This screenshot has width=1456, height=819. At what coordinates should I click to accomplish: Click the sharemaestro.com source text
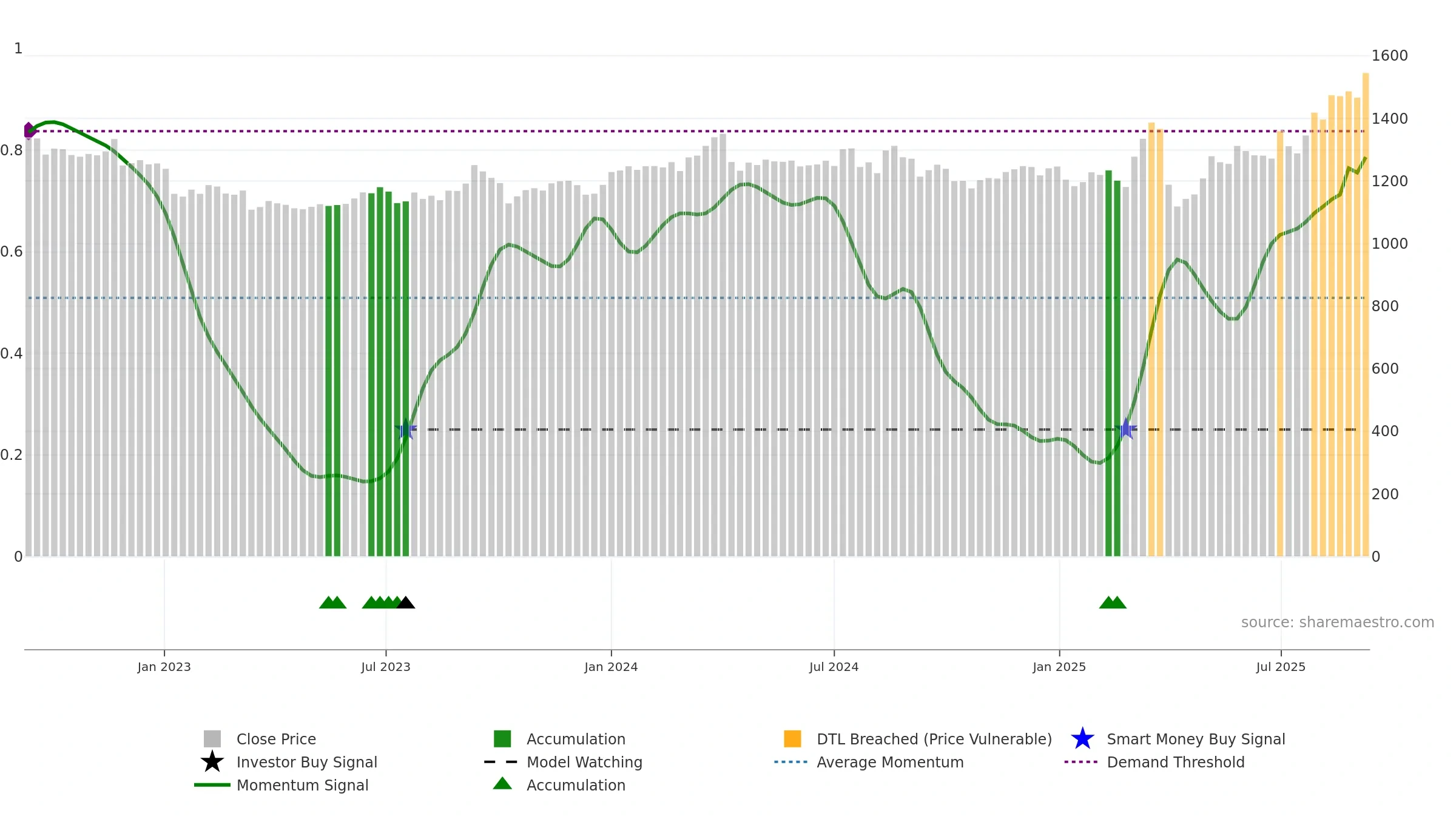point(1338,622)
